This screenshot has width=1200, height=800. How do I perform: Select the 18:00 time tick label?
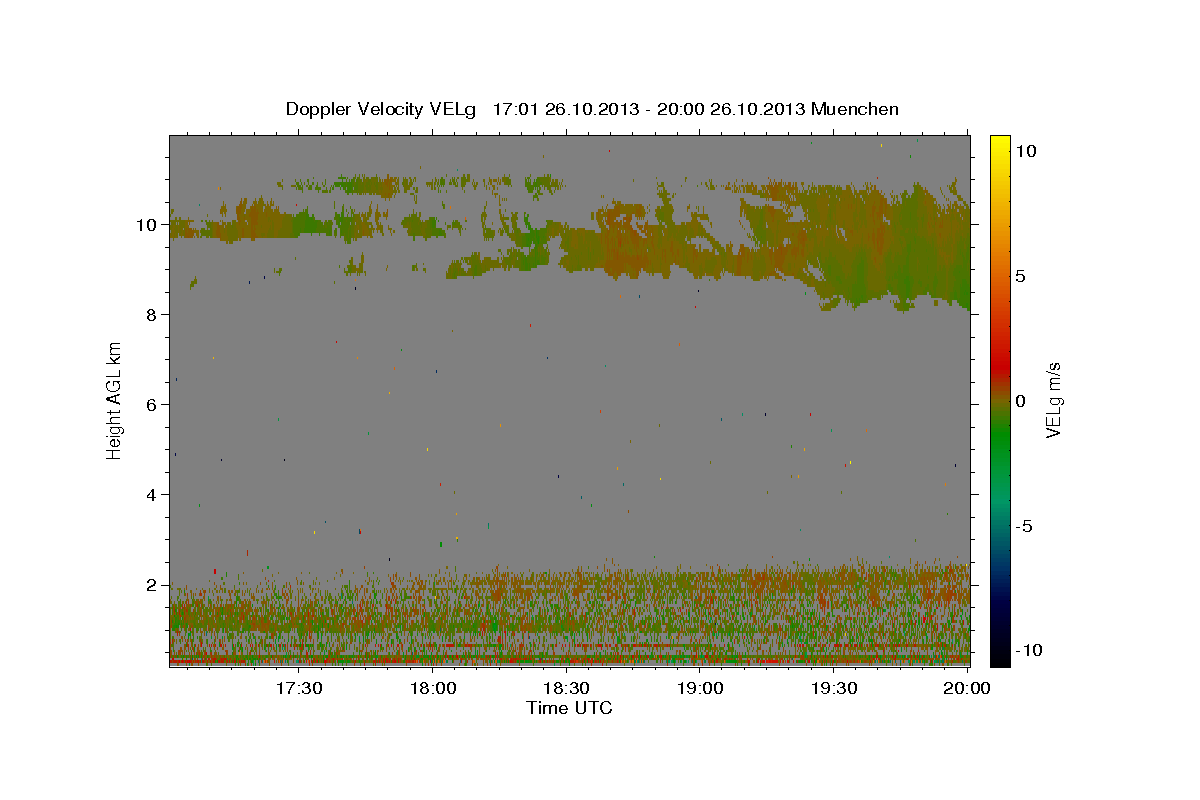[432, 688]
